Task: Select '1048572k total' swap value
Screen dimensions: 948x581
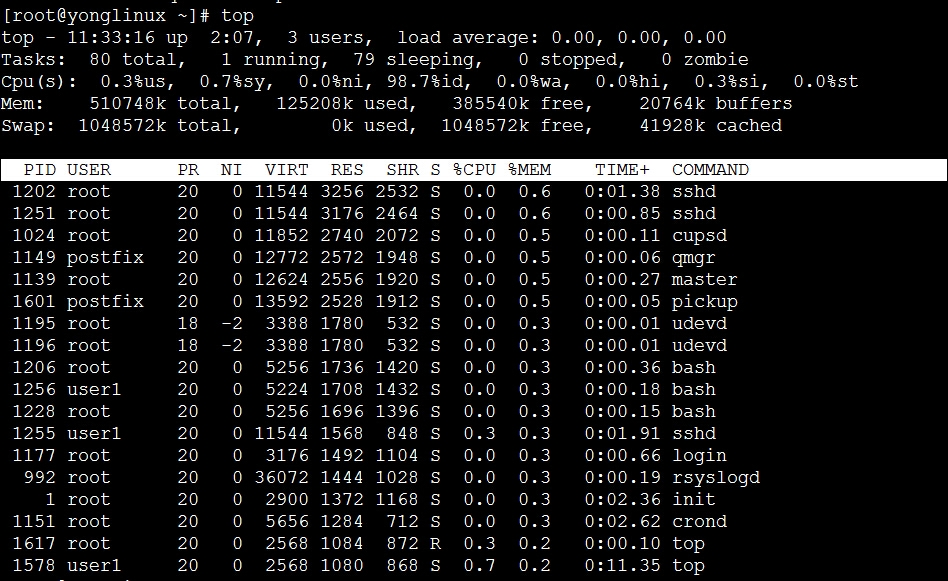Action: (155, 126)
